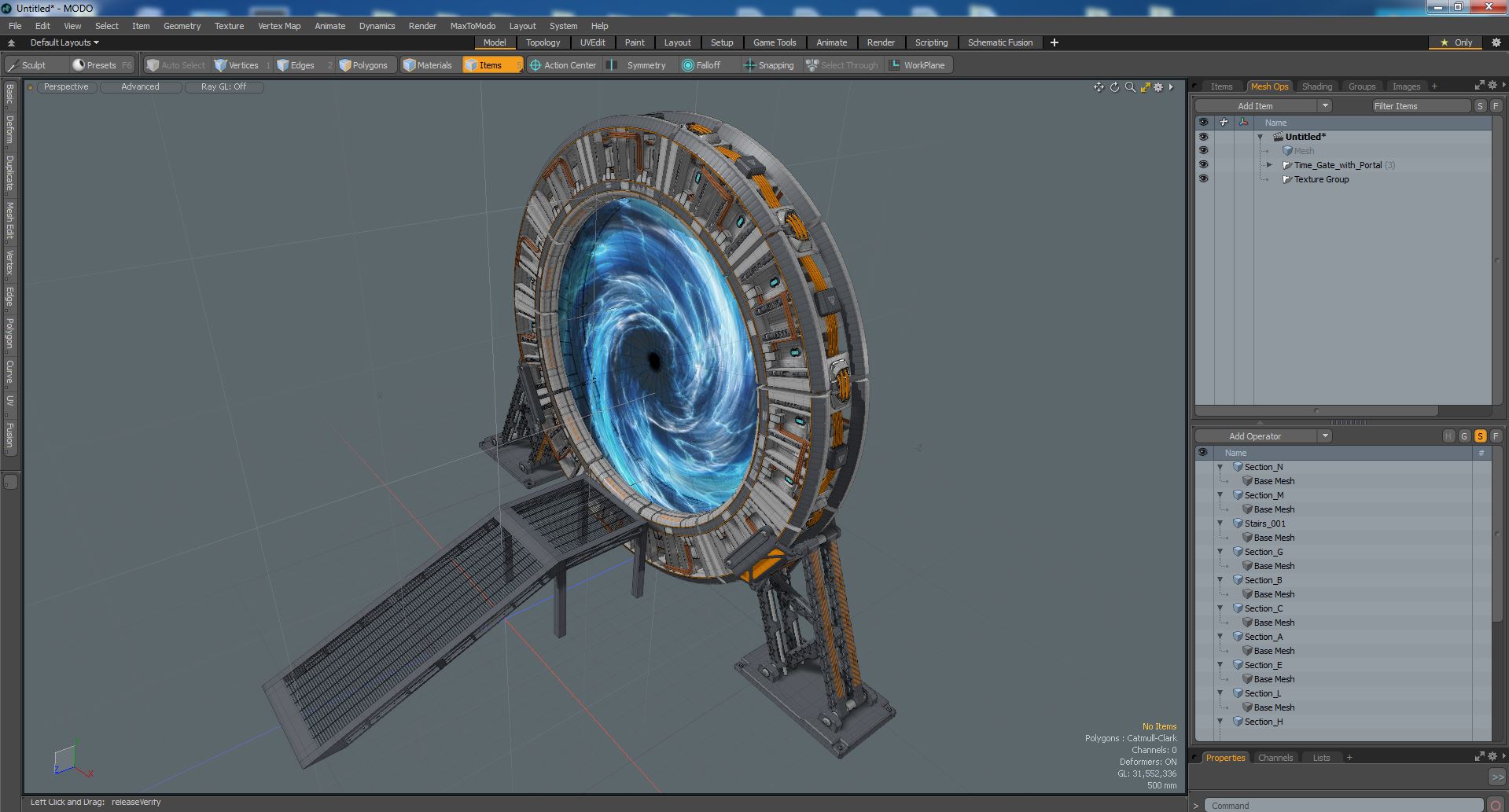Click the Add Item button
The height and width of the screenshot is (812, 1509).
click(x=1255, y=106)
